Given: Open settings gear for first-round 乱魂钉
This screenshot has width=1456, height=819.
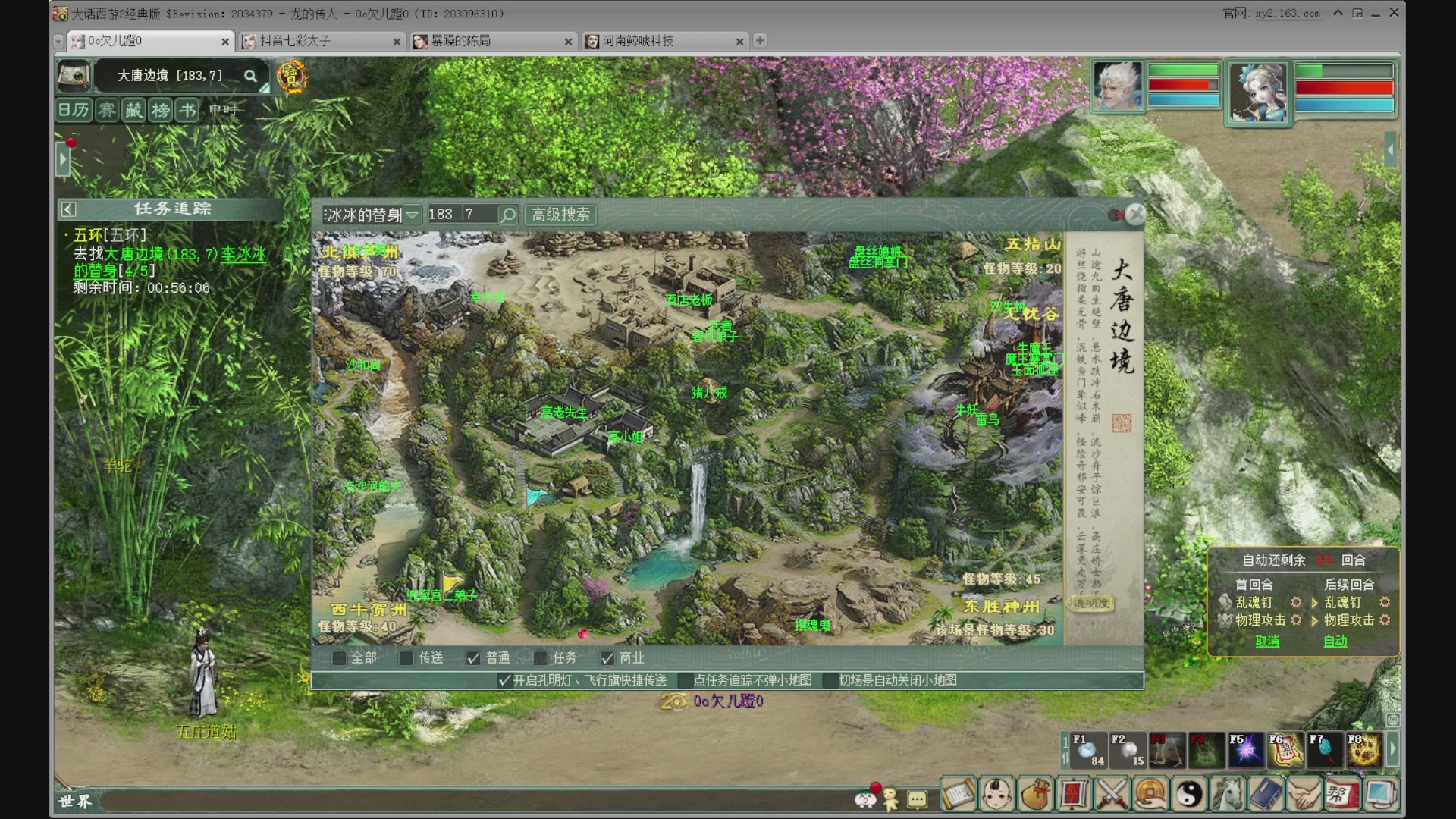Looking at the screenshot, I should click(1296, 602).
